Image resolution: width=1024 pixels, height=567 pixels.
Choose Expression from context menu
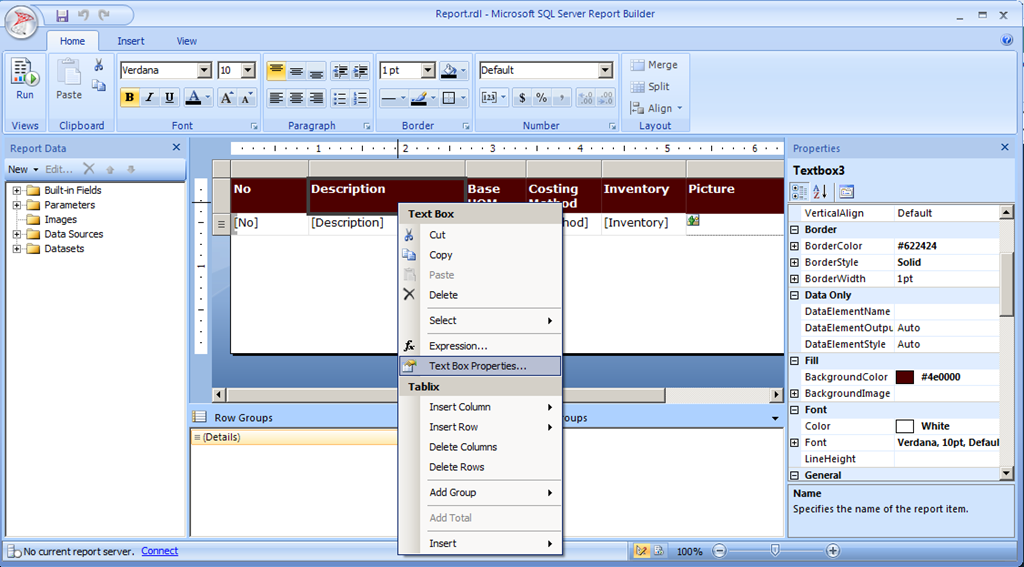[479, 346]
